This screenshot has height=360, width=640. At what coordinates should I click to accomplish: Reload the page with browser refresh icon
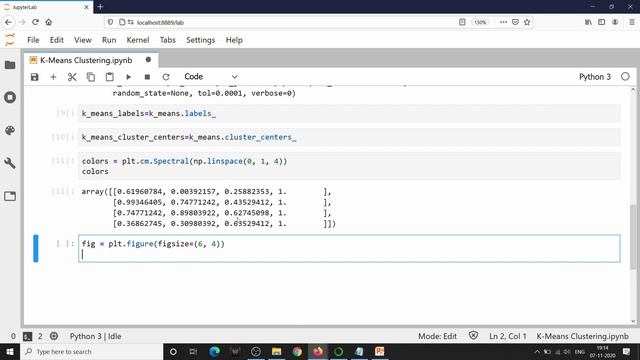36,22
